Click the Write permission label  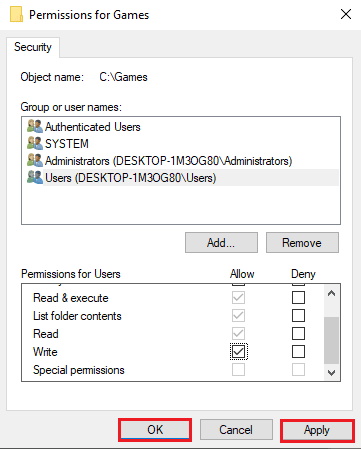45,352
